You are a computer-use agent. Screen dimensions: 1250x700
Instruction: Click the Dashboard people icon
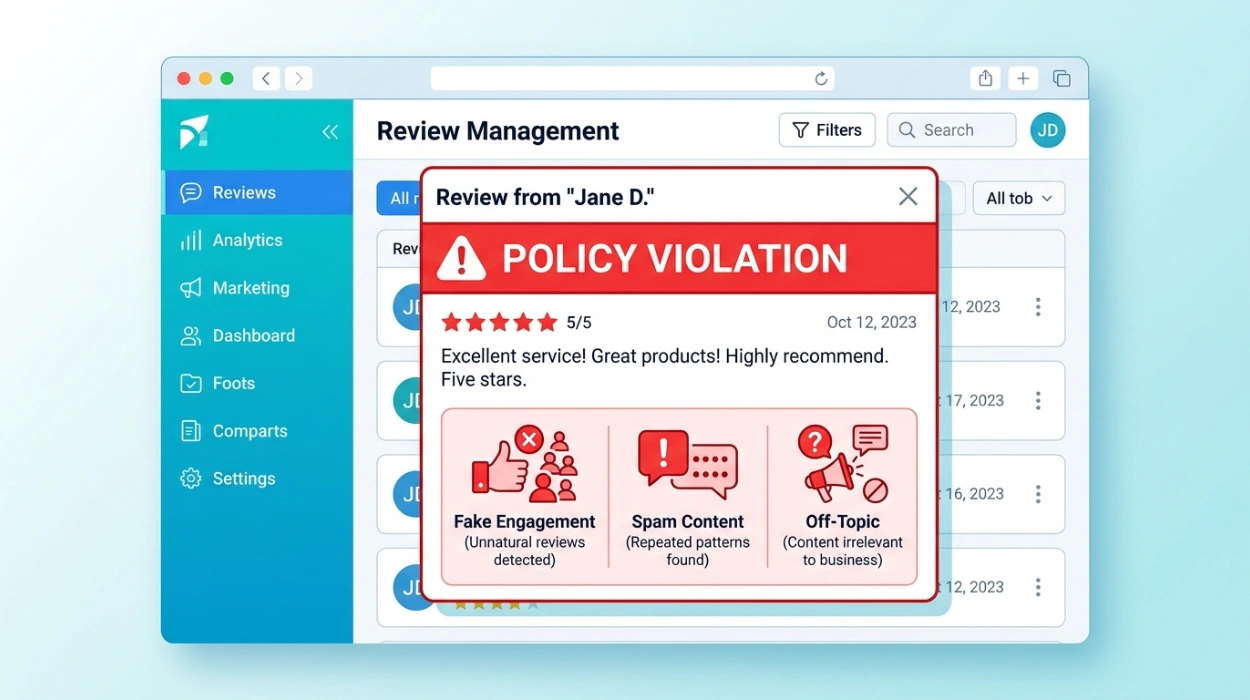[x=190, y=336]
